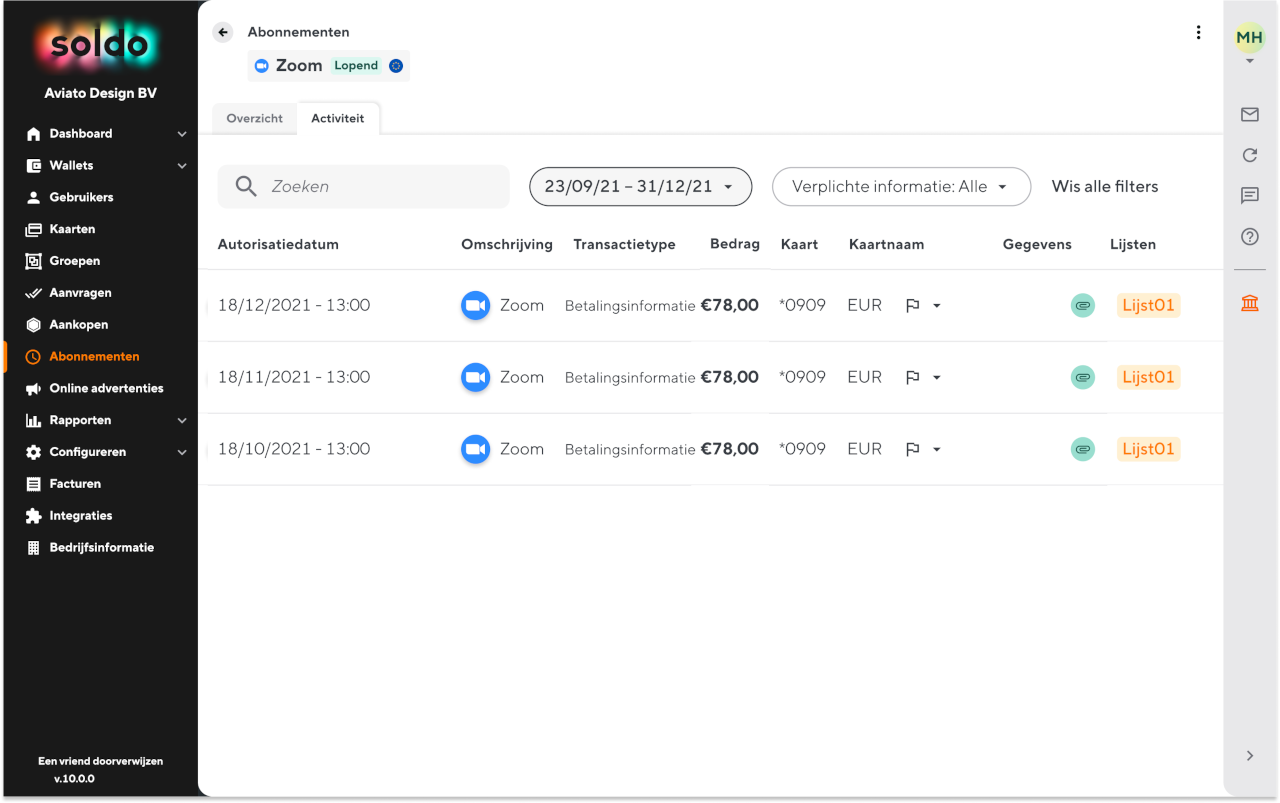Expand the right sidebar with the chevron
Viewport: 1280px width, 803px height.
coord(1249,756)
